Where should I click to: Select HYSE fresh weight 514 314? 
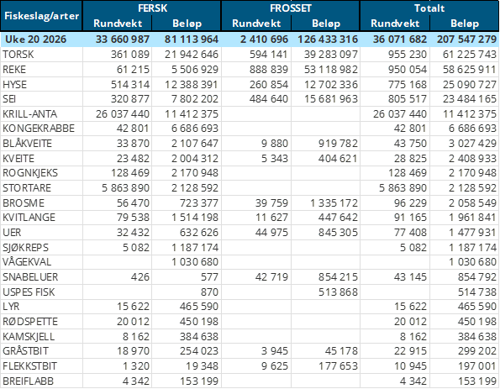pyautogui.click(x=130, y=84)
